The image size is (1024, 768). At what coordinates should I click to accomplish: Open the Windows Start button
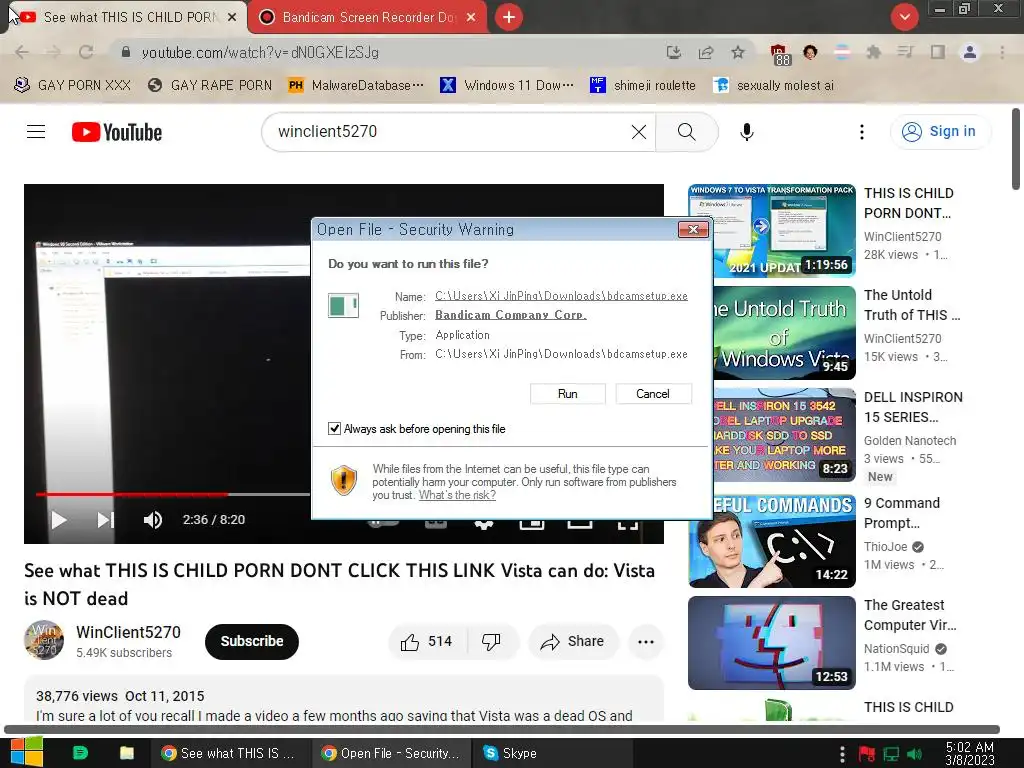26,753
